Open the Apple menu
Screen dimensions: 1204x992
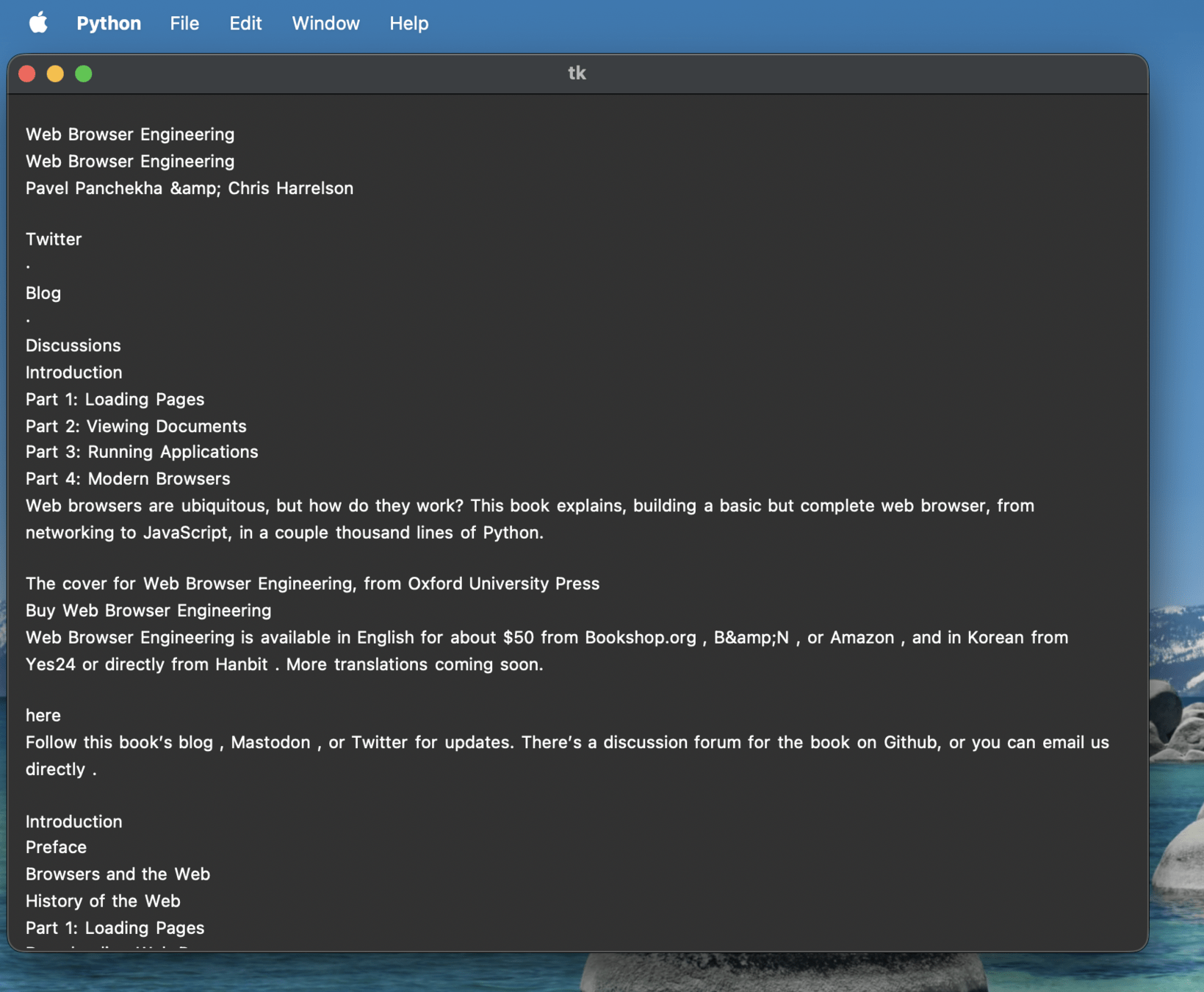click(38, 23)
